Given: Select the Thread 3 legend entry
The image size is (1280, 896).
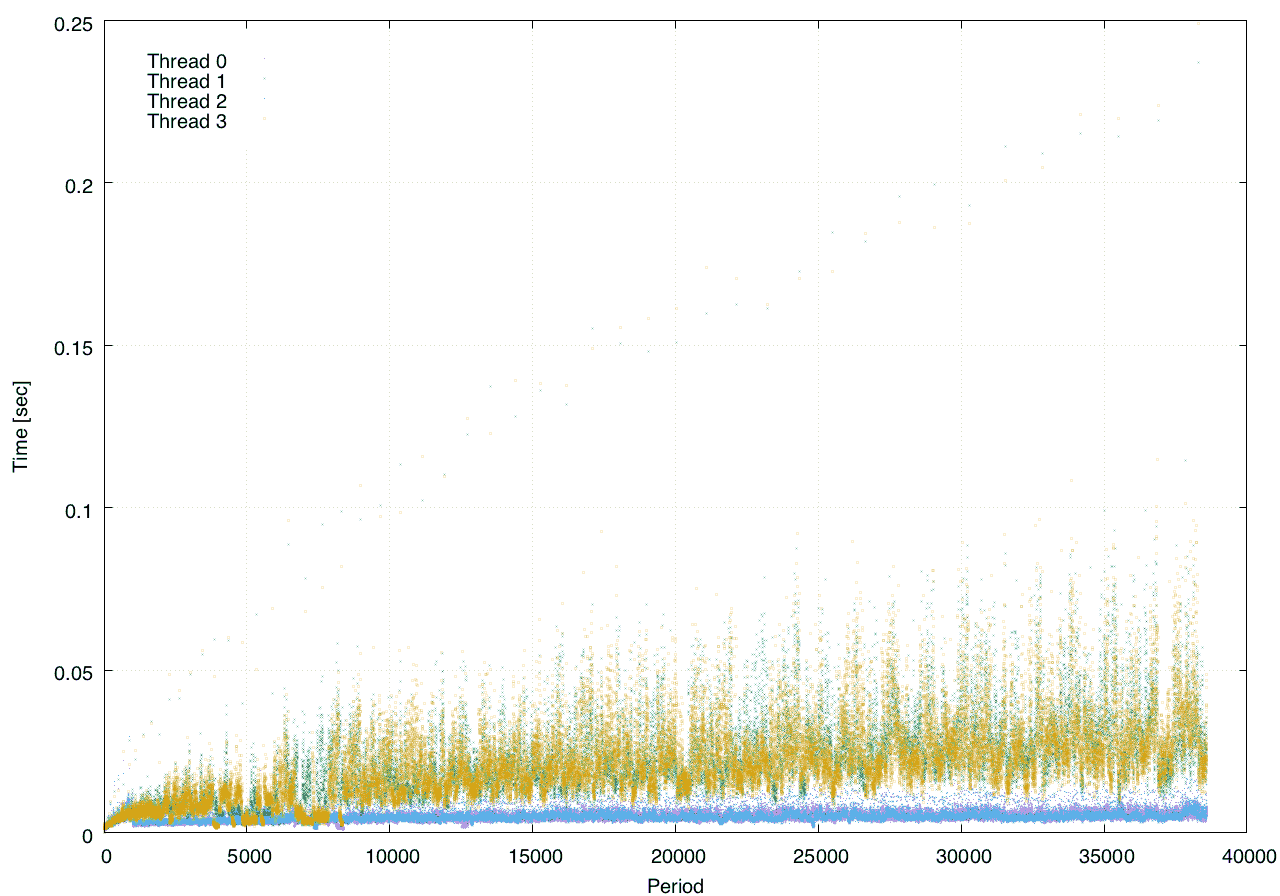Looking at the screenshot, I should pos(187,122).
